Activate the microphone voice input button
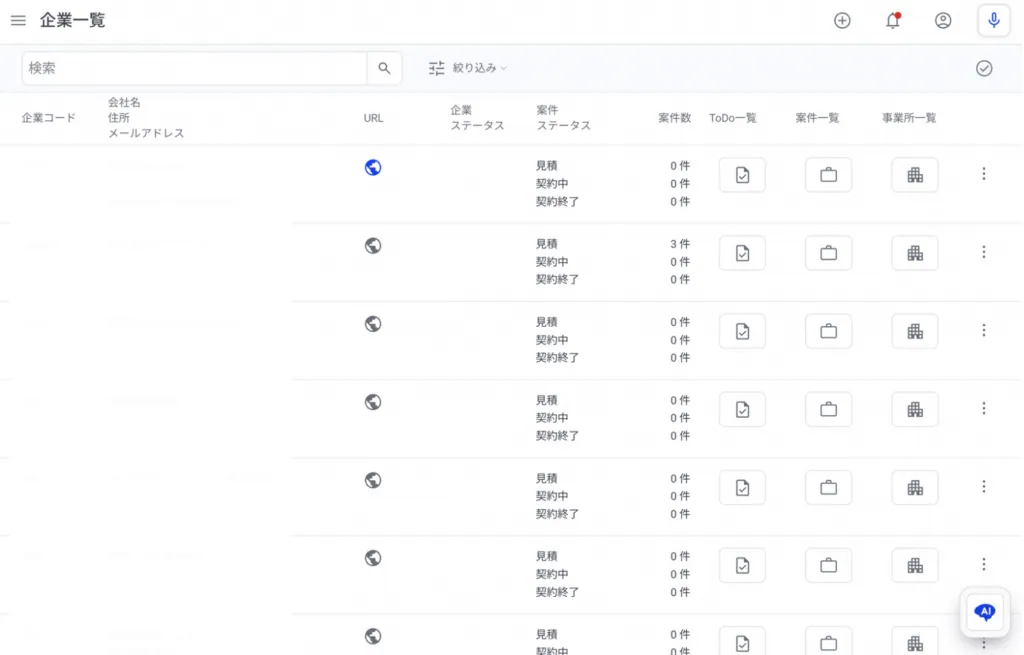The width and height of the screenshot is (1024, 655). tap(994, 20)
